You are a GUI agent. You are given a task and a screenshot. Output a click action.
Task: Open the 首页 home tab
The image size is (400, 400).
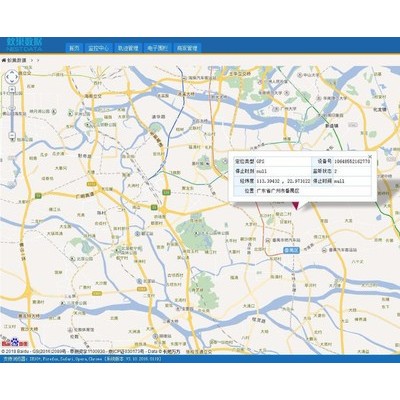pyautogui.click(x=74, y=48)
